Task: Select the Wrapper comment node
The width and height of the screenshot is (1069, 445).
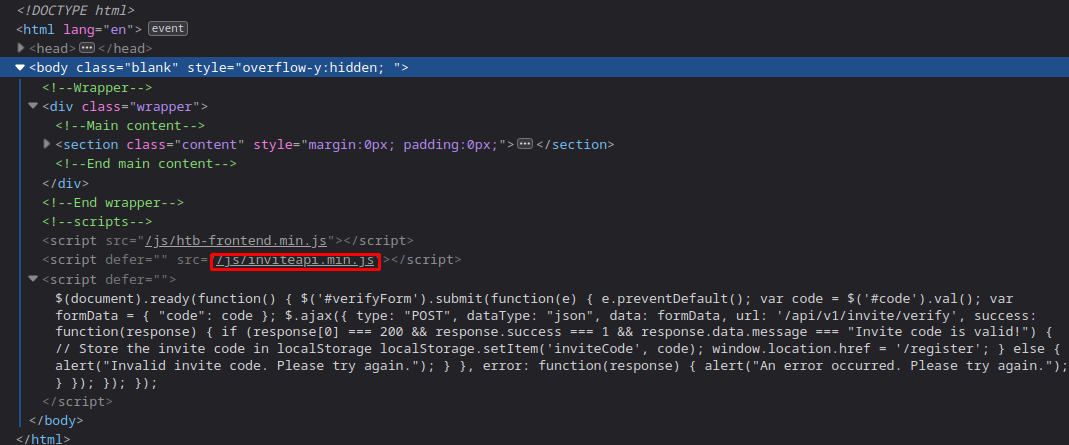Action: pyautogui.click(x=97, y=87)
